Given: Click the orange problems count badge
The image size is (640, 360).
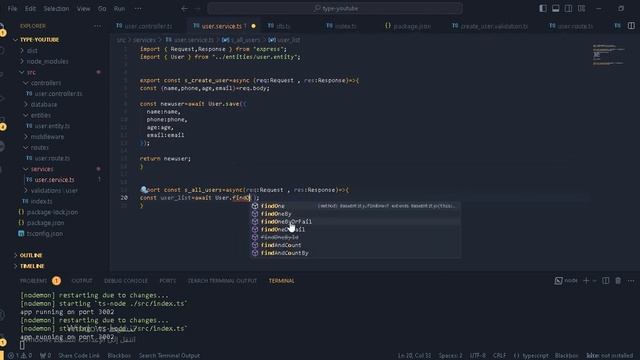Looking at the screenshot, I should pyautogui.click(x=56, y=281).
